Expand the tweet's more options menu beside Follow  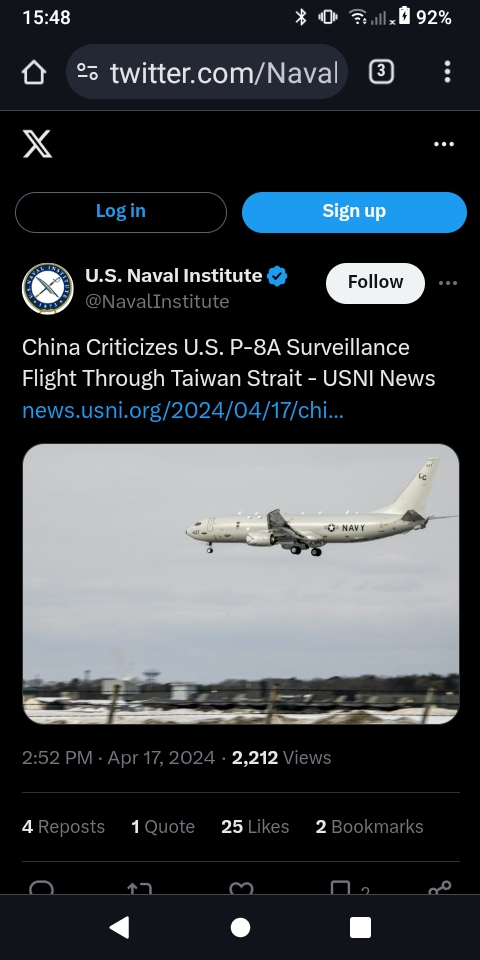pyautogui.click(x=448, y=283)
